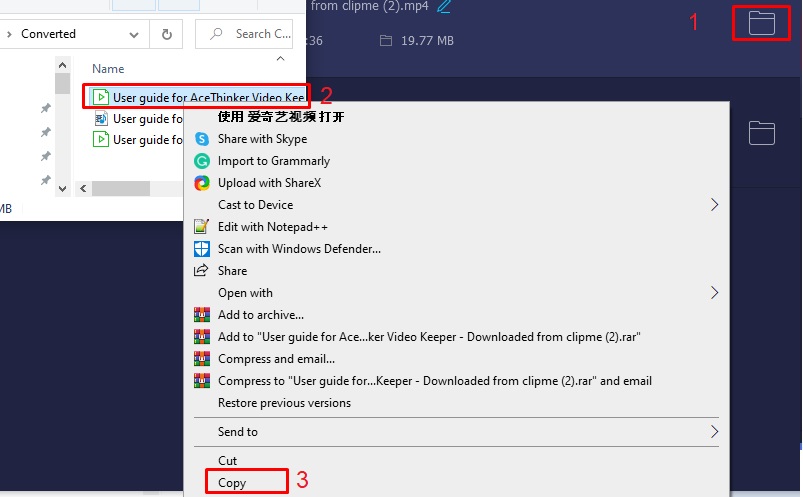Click the Windows Defender shield icon
This screenshot has width=803, height=497.
(x=202, y=249)
